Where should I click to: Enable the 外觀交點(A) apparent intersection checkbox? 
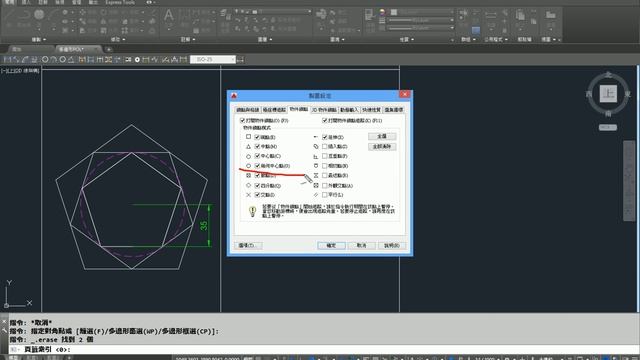325,186
